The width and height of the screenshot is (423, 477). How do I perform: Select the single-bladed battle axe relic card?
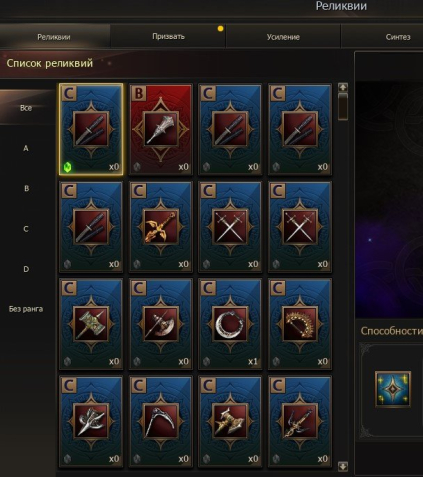coord(161,324)
